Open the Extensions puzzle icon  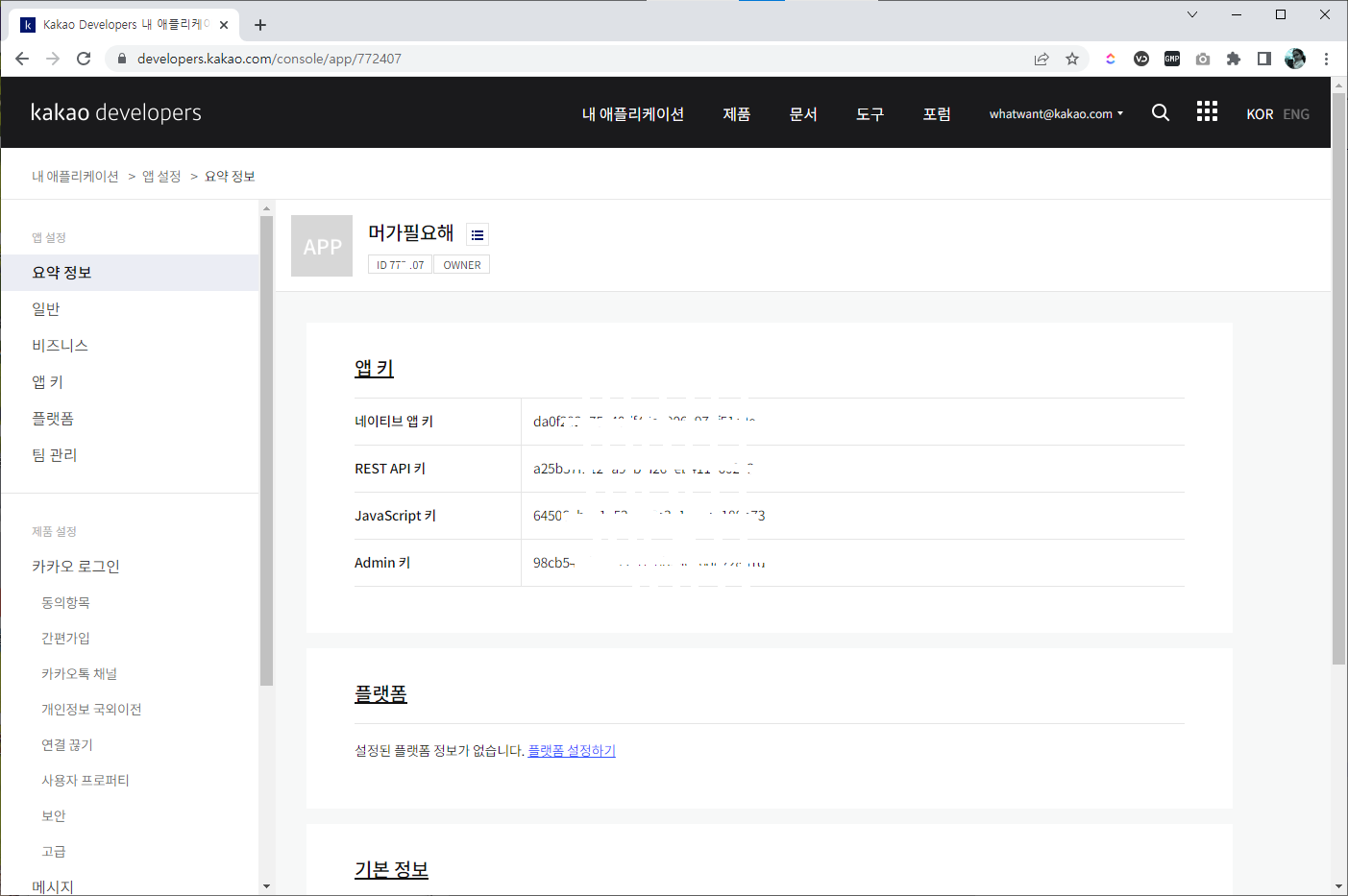point(1234,59)
